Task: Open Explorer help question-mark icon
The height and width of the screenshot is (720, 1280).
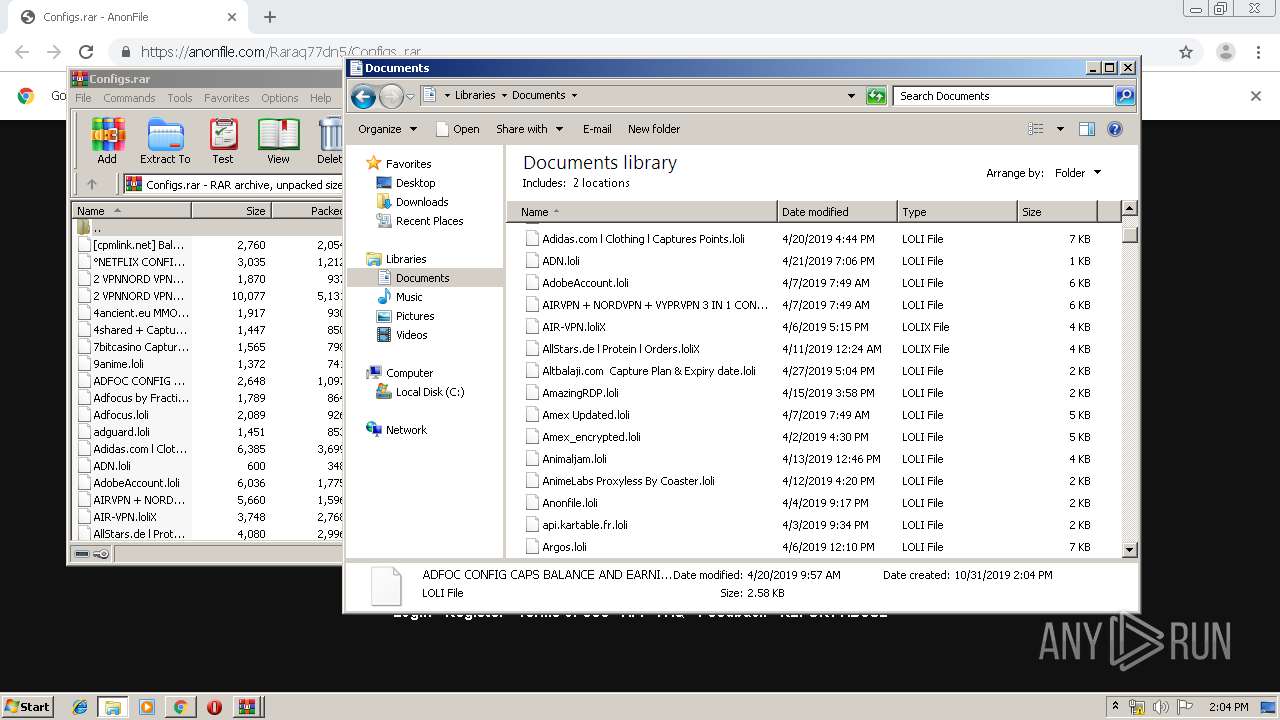Action: pyautogui.click(x=1115, y=129)
